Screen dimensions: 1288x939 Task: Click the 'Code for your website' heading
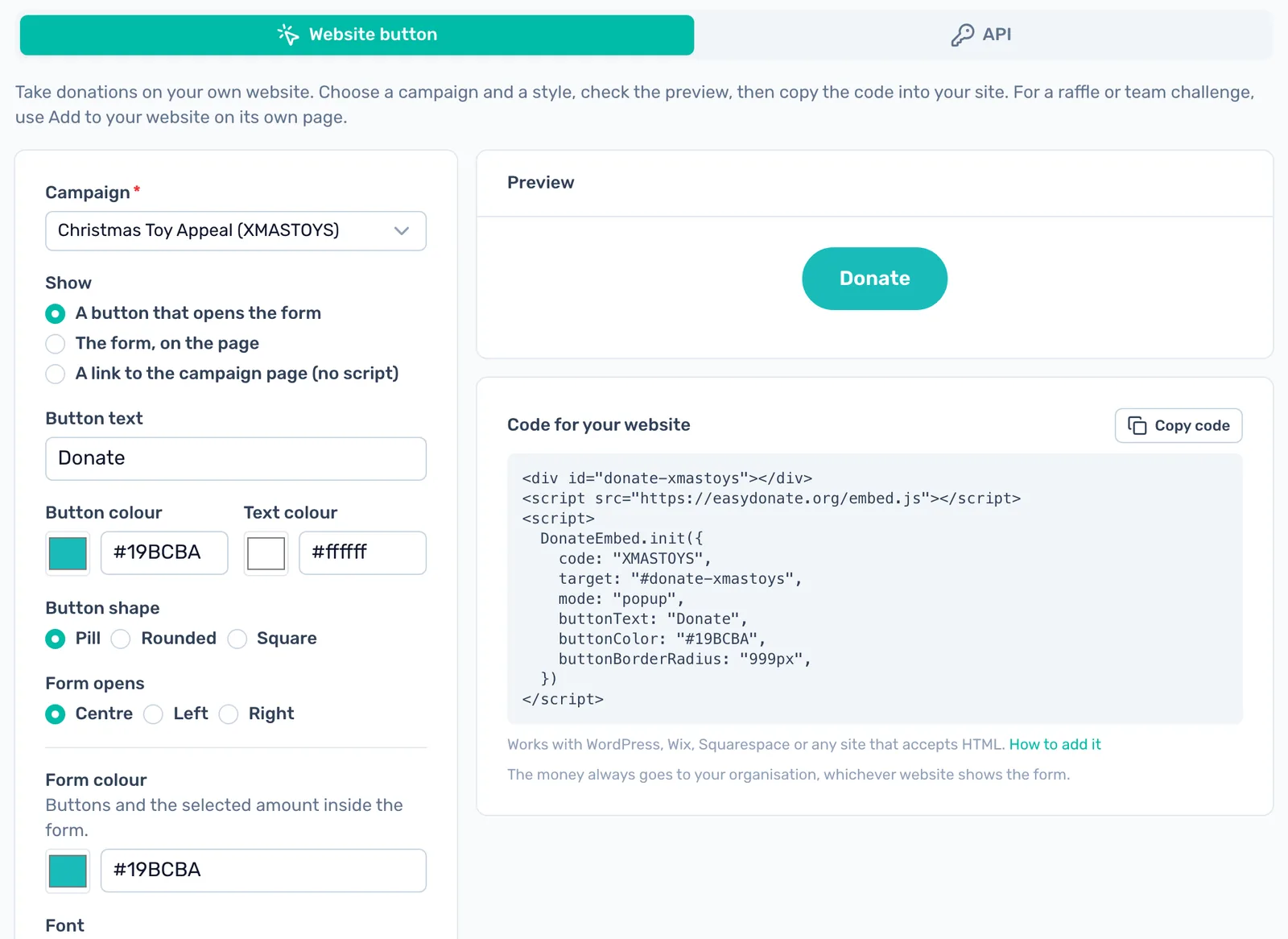point(598,424)
